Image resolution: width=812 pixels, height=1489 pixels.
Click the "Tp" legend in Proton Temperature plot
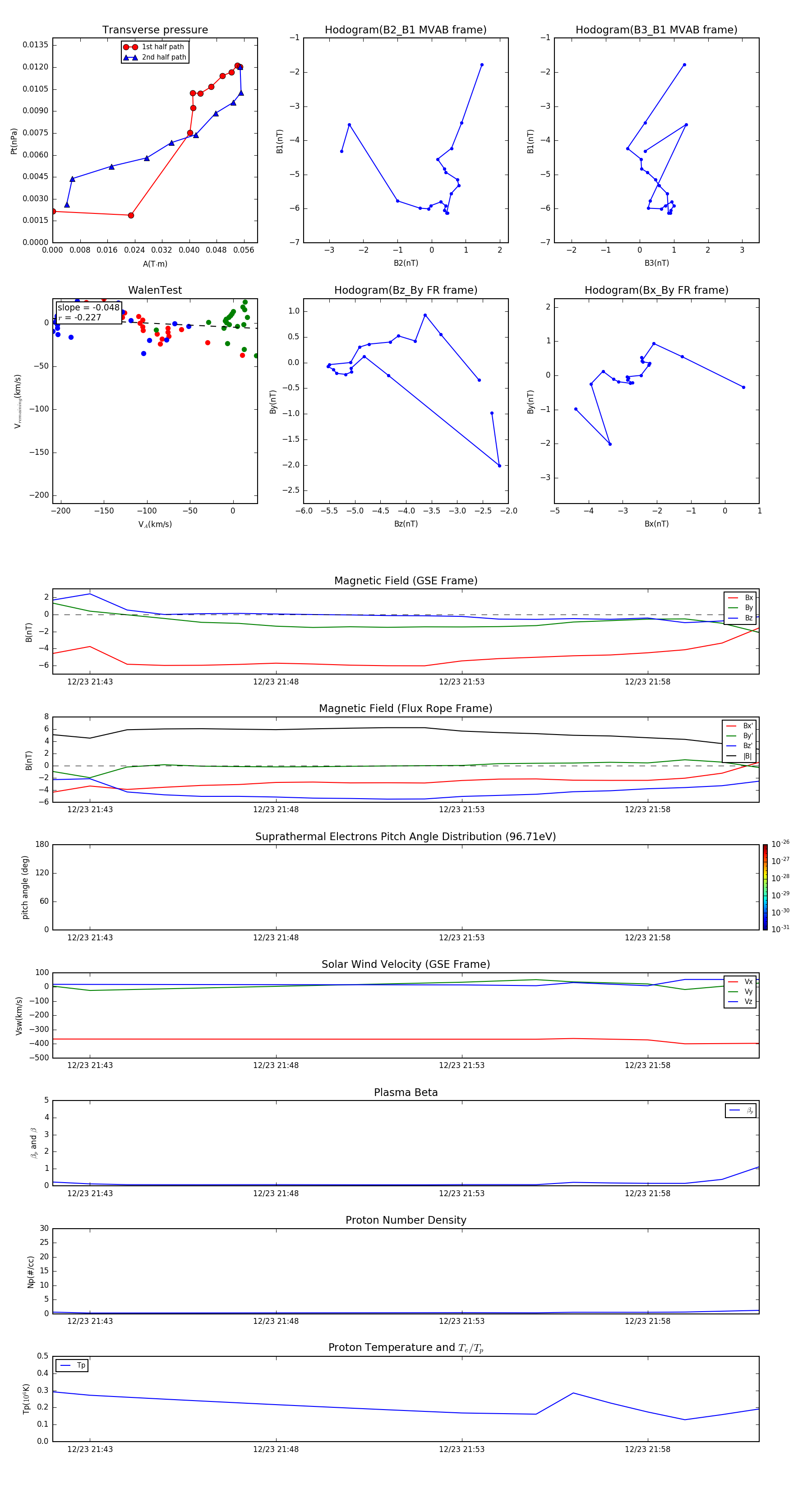(x=72, y=1365)
